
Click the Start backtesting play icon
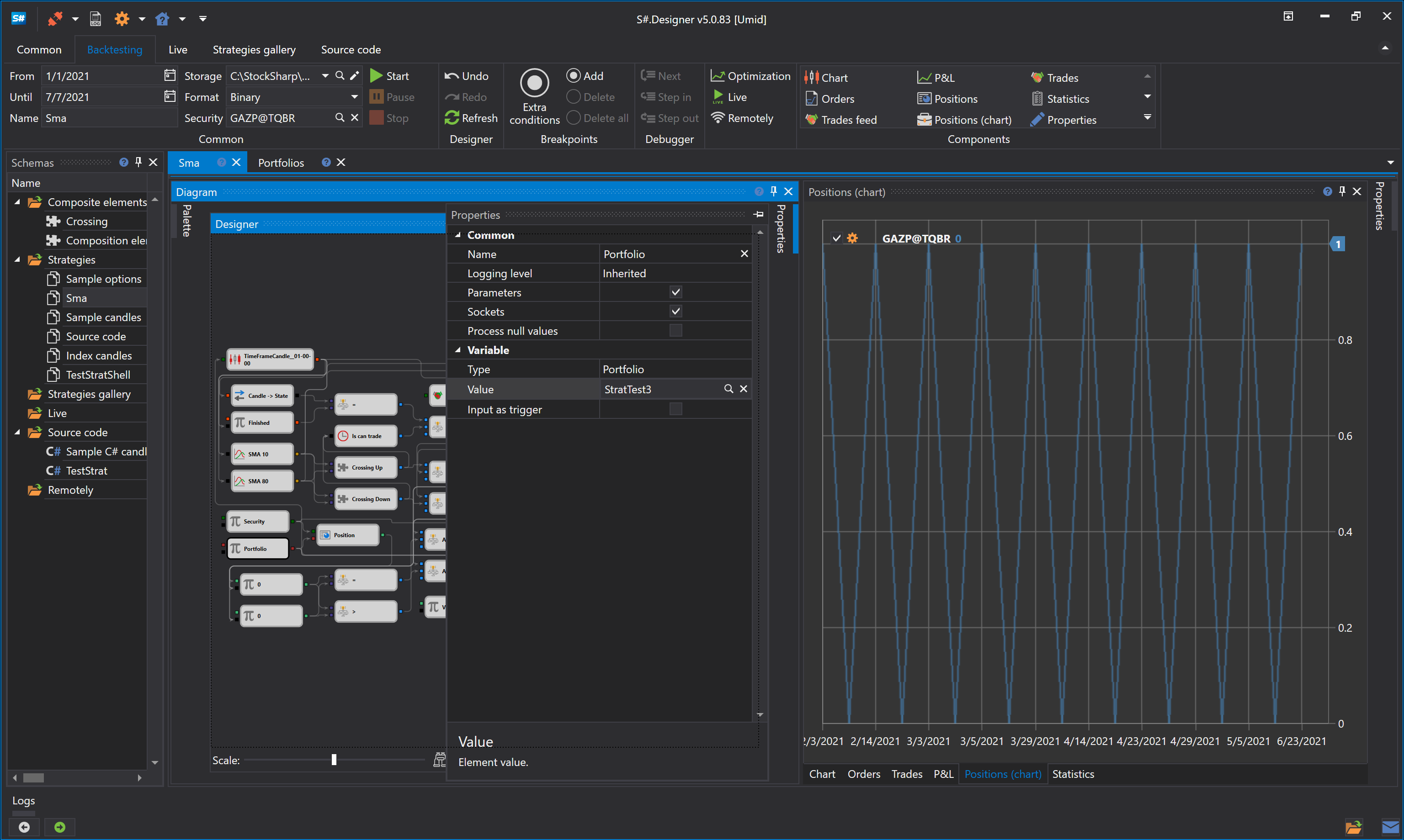376,76
